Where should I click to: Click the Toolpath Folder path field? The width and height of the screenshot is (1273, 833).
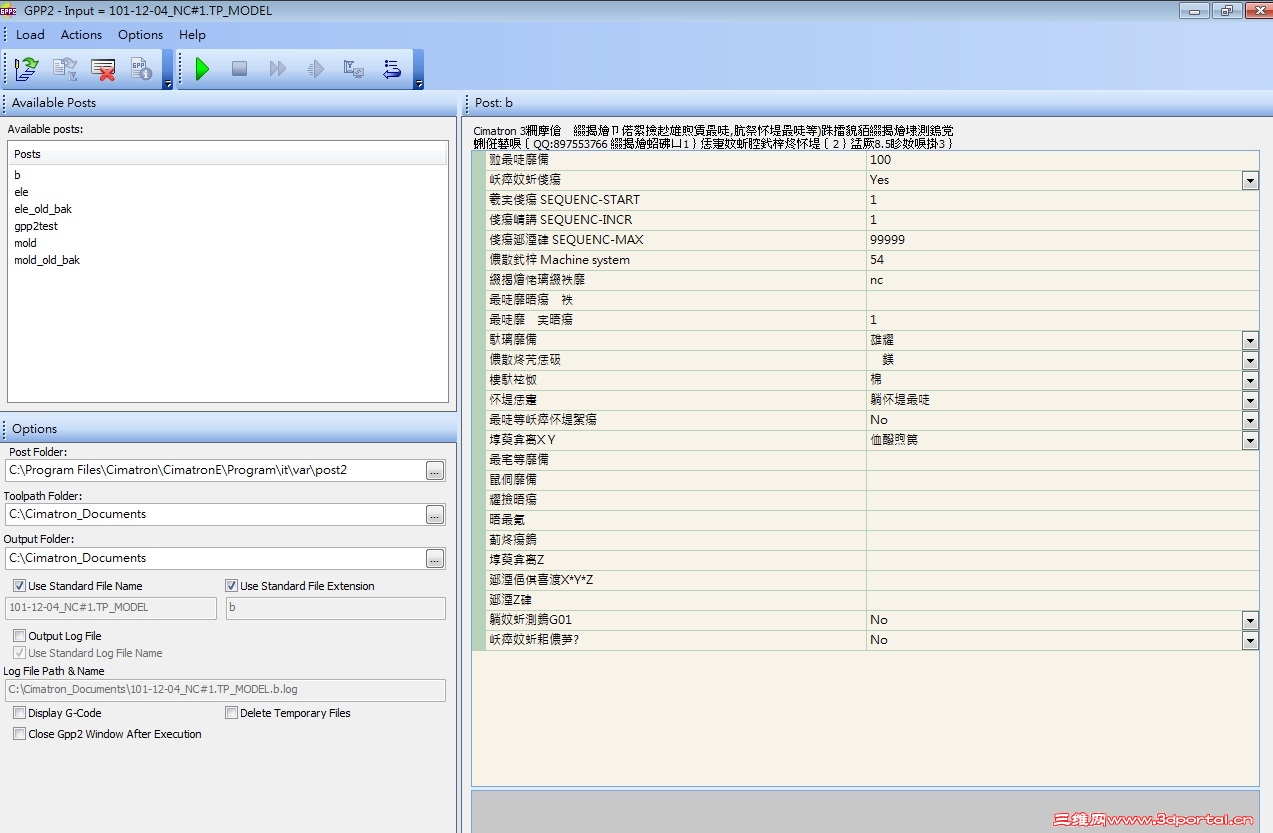pos(214,514)
